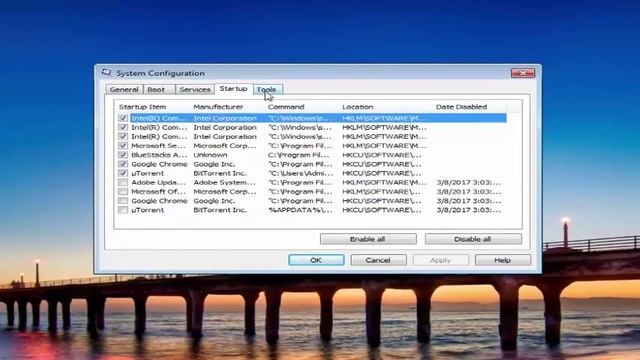Uncheck the enabled Google Chrome startup checkbox

click(122, 164)
